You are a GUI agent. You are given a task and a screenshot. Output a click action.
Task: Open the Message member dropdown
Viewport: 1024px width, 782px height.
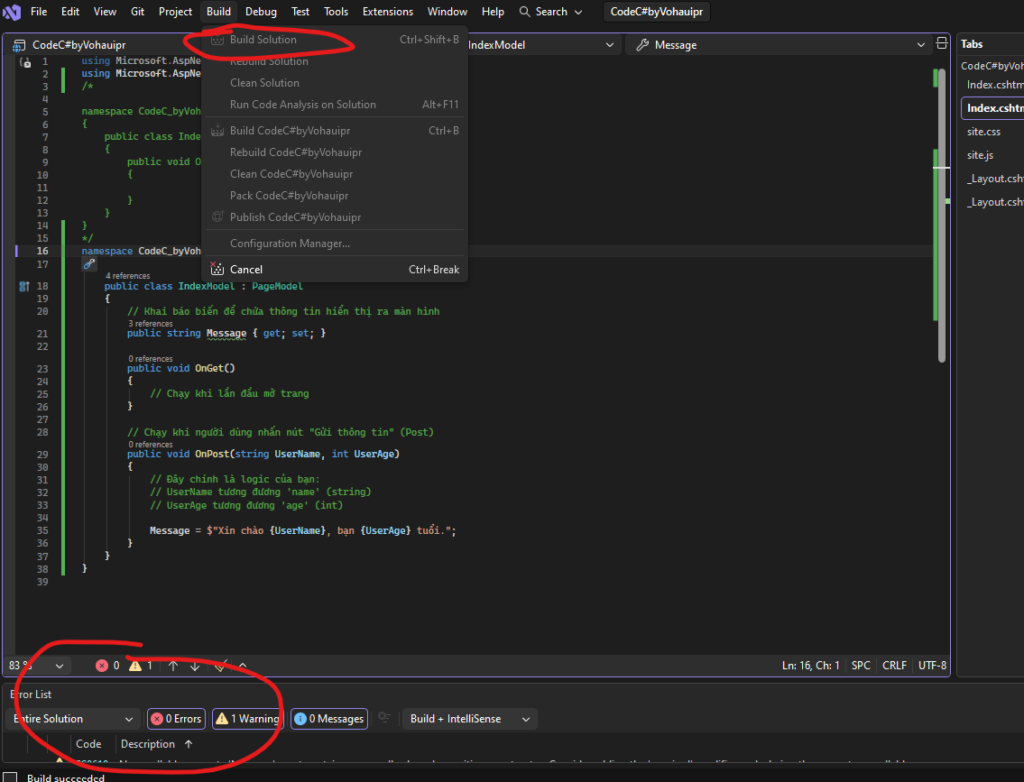[779, 45]
